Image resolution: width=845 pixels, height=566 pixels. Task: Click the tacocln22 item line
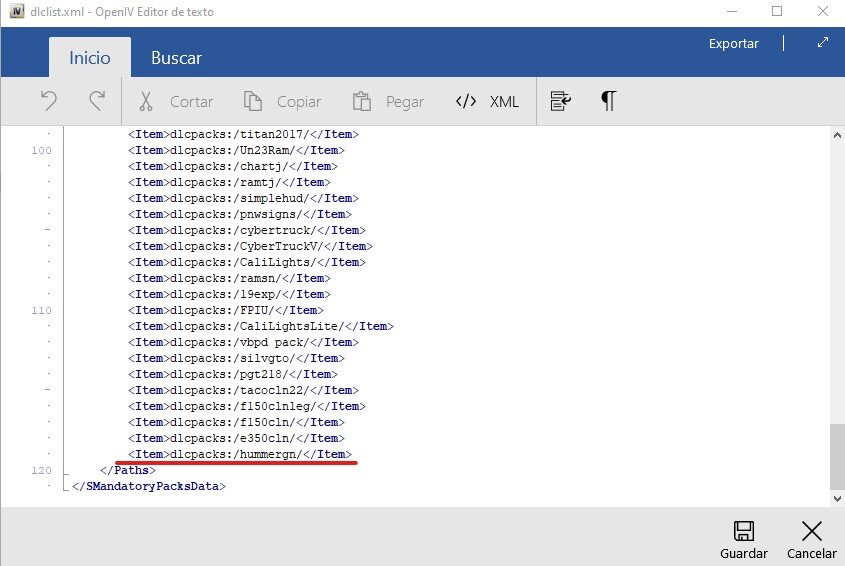tap(243, 390)
